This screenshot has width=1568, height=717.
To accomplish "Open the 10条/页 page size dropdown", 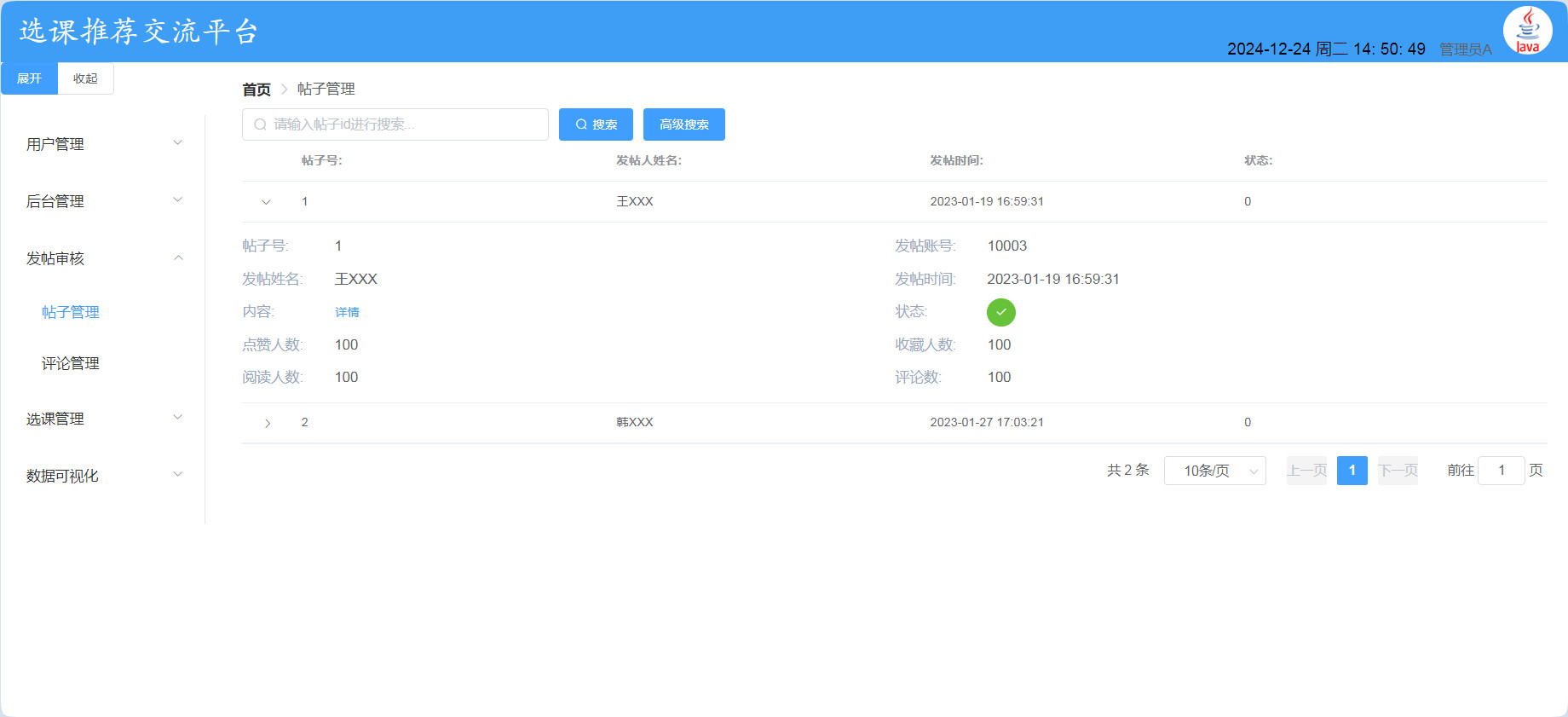I will 1215,471.
